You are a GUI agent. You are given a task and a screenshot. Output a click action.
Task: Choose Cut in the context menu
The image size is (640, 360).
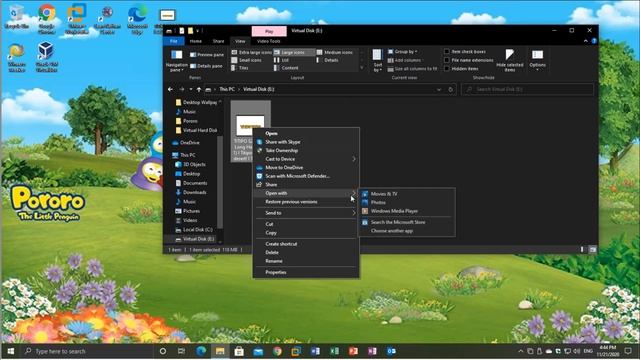(x=306, y=224)
